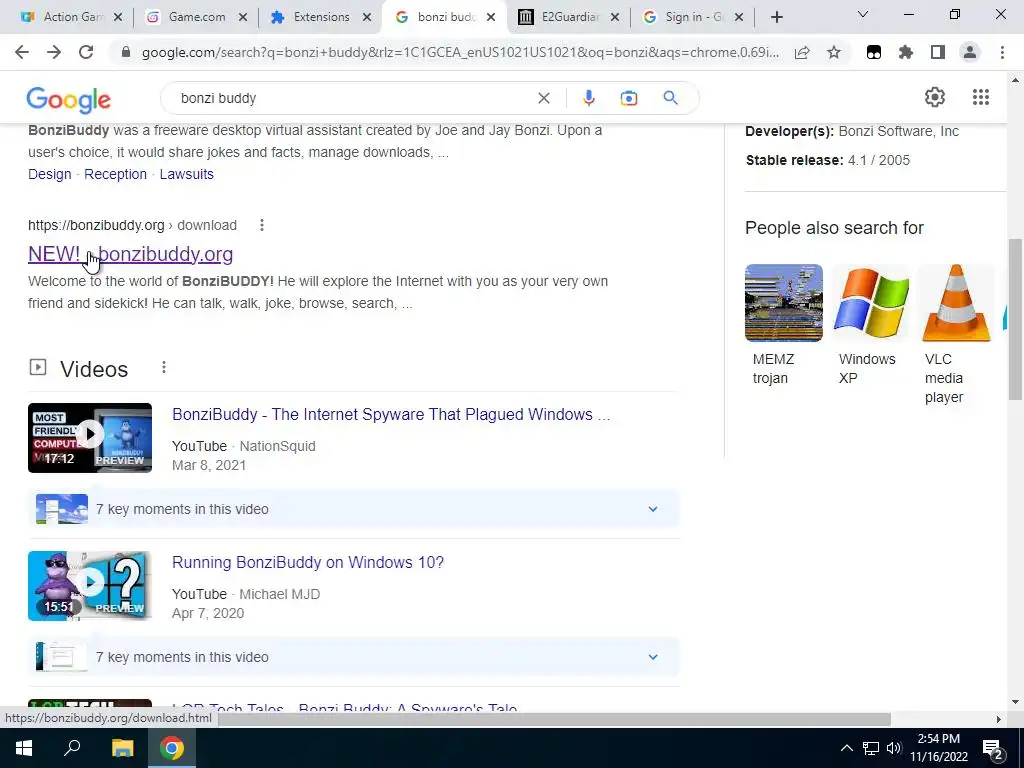Viewport: 1024px width, 768px height.
Task: Open VLC media player related search
Action: 956,334
